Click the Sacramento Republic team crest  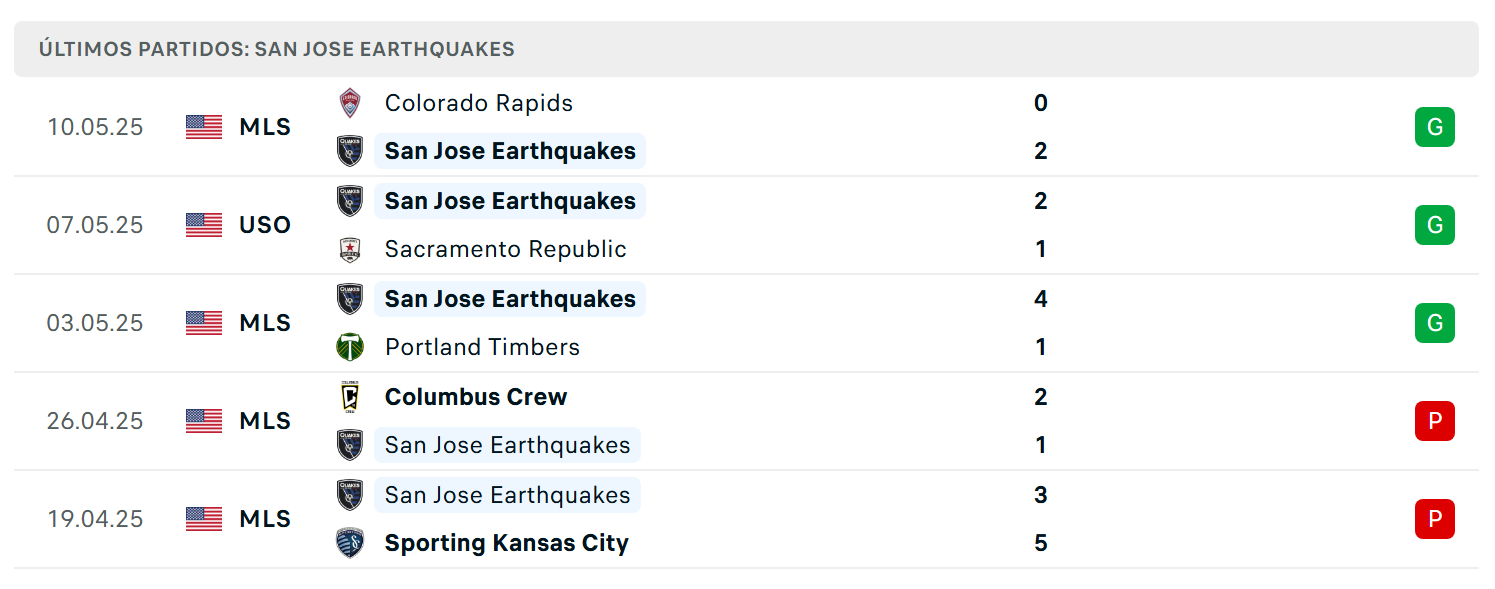349,249
